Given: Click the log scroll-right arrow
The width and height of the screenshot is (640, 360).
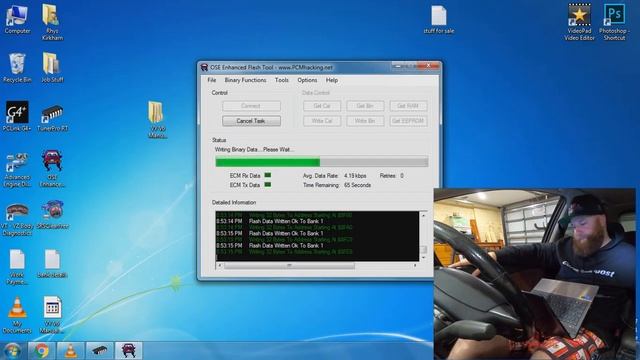Looking at the screenshot, I should pos(415,265).
